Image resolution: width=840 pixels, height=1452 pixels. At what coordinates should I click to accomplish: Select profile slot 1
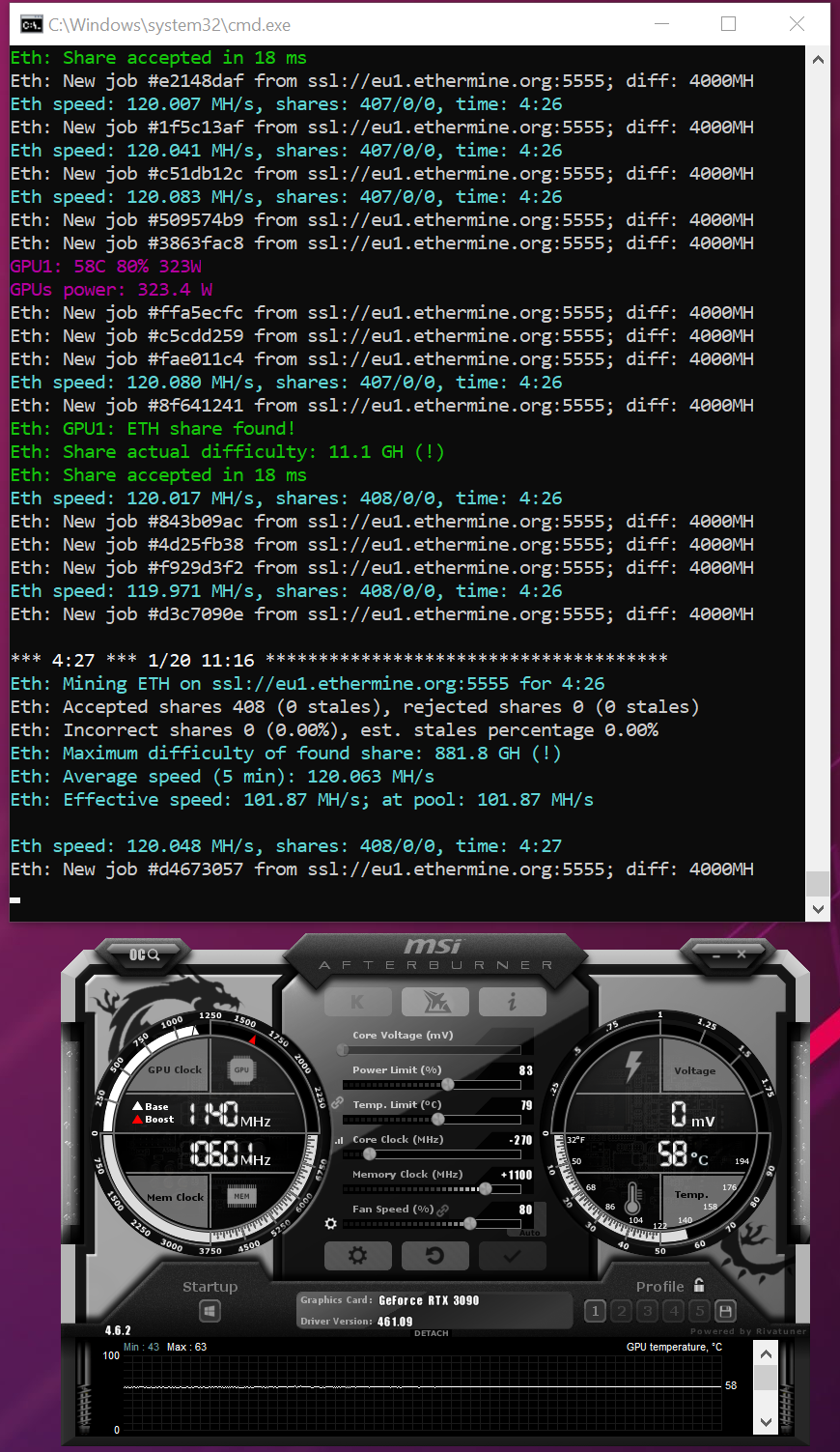coord(596,1311)
